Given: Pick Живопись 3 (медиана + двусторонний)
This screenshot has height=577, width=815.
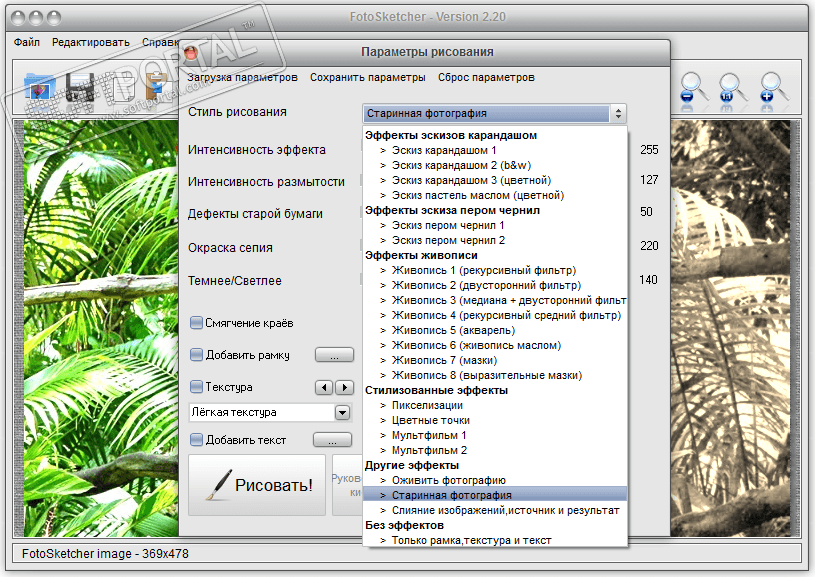Looking at the screenshot, I should pyautogui.click(x=495, y=300).
